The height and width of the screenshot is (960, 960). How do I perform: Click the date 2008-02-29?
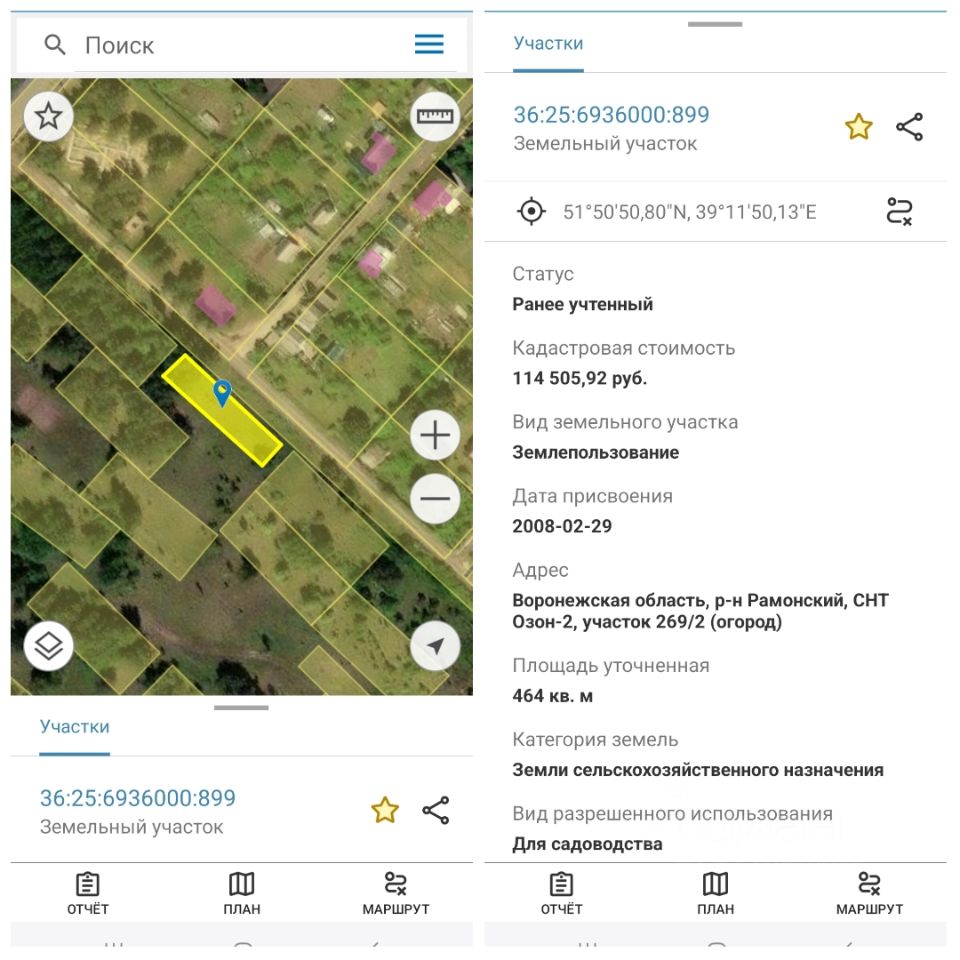click(562, 527)
